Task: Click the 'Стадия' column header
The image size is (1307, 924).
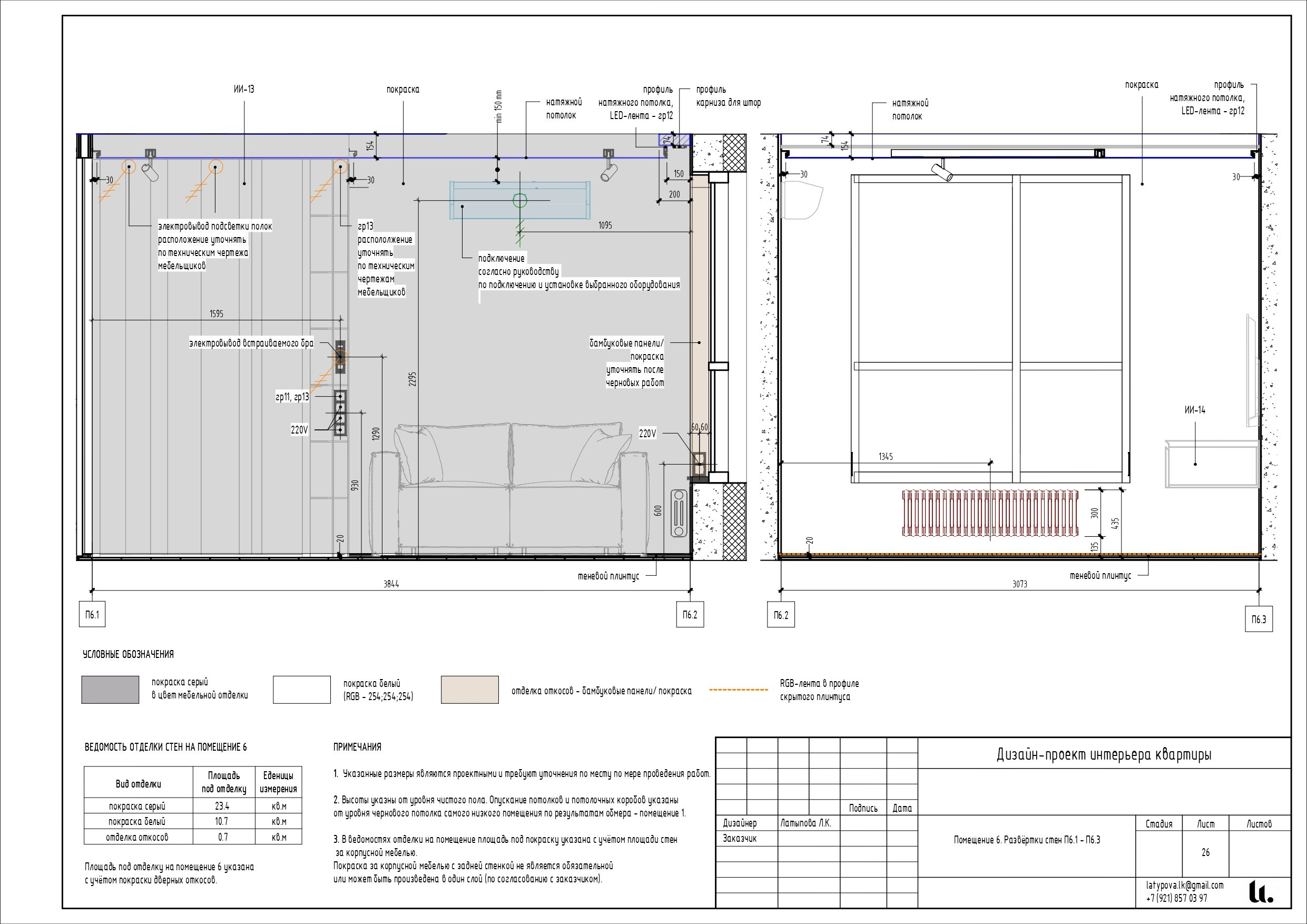Action: (x=1159, y=824)
